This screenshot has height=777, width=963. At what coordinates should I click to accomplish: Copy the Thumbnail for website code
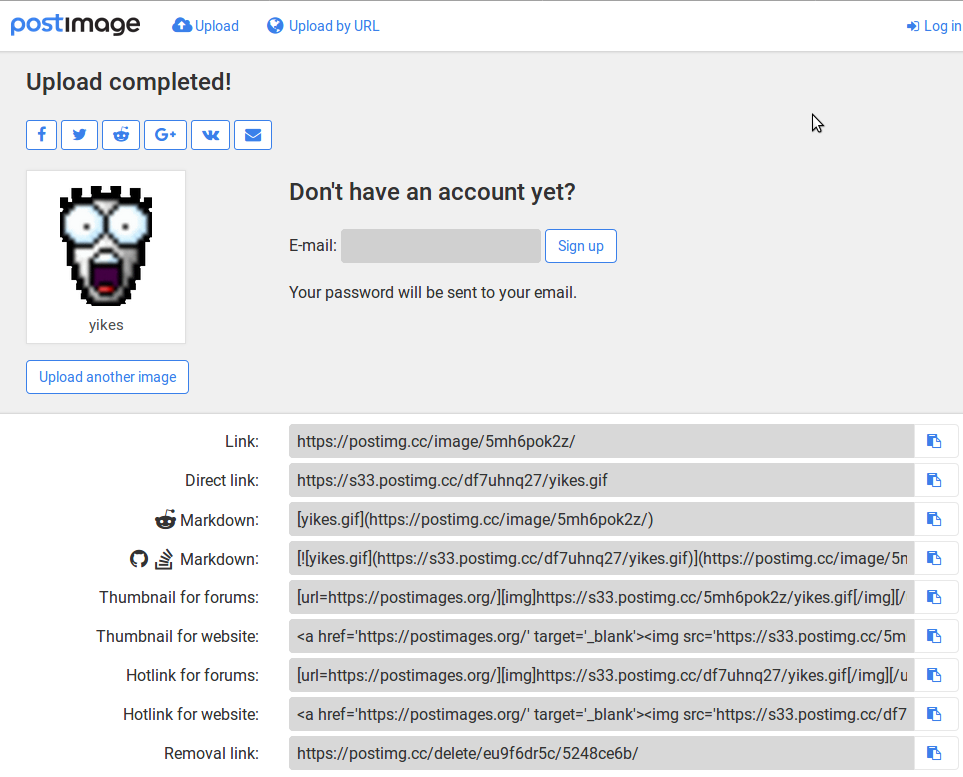click(x=935, y=636)
